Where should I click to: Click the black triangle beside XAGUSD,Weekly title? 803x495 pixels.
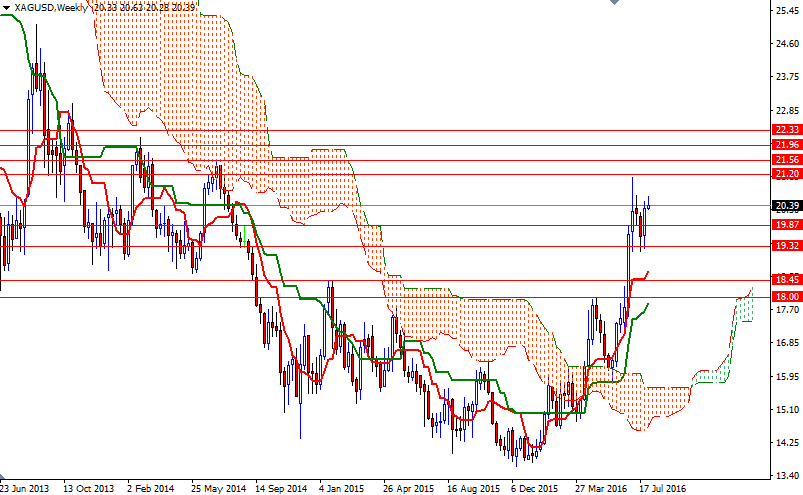pyautogui.click(x=6, y=8)
